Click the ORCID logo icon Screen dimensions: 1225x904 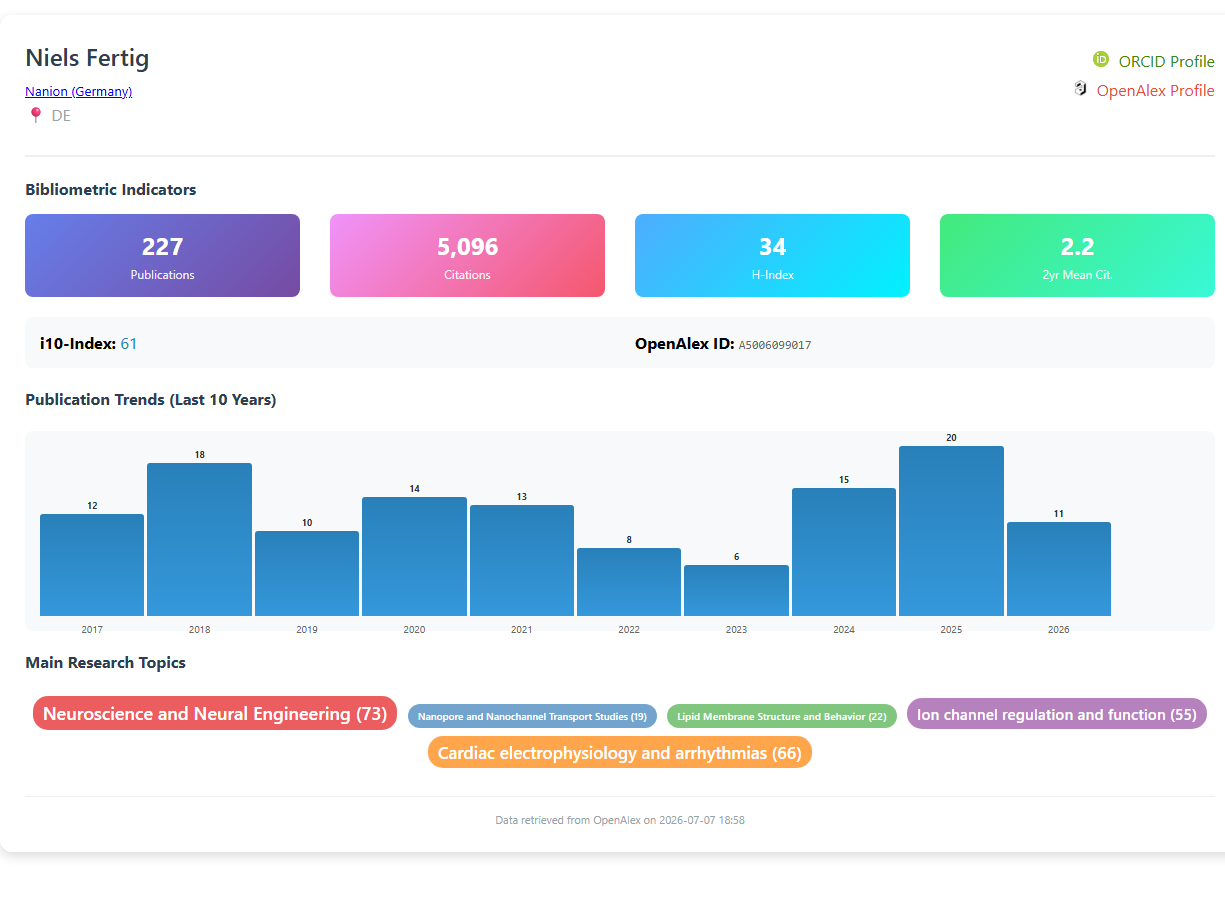[x=1101, y=60]
